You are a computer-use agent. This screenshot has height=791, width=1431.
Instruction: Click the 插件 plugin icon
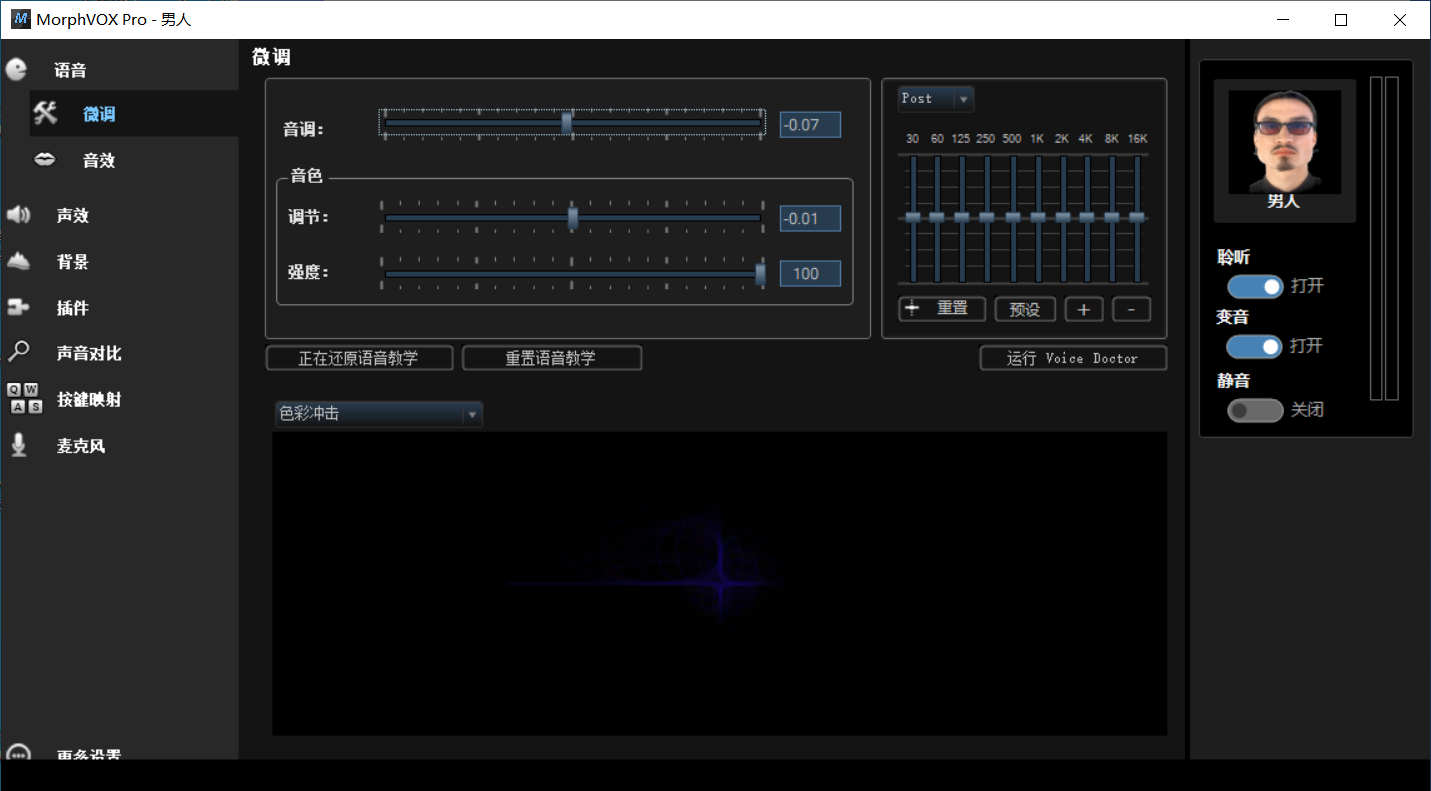18,308
